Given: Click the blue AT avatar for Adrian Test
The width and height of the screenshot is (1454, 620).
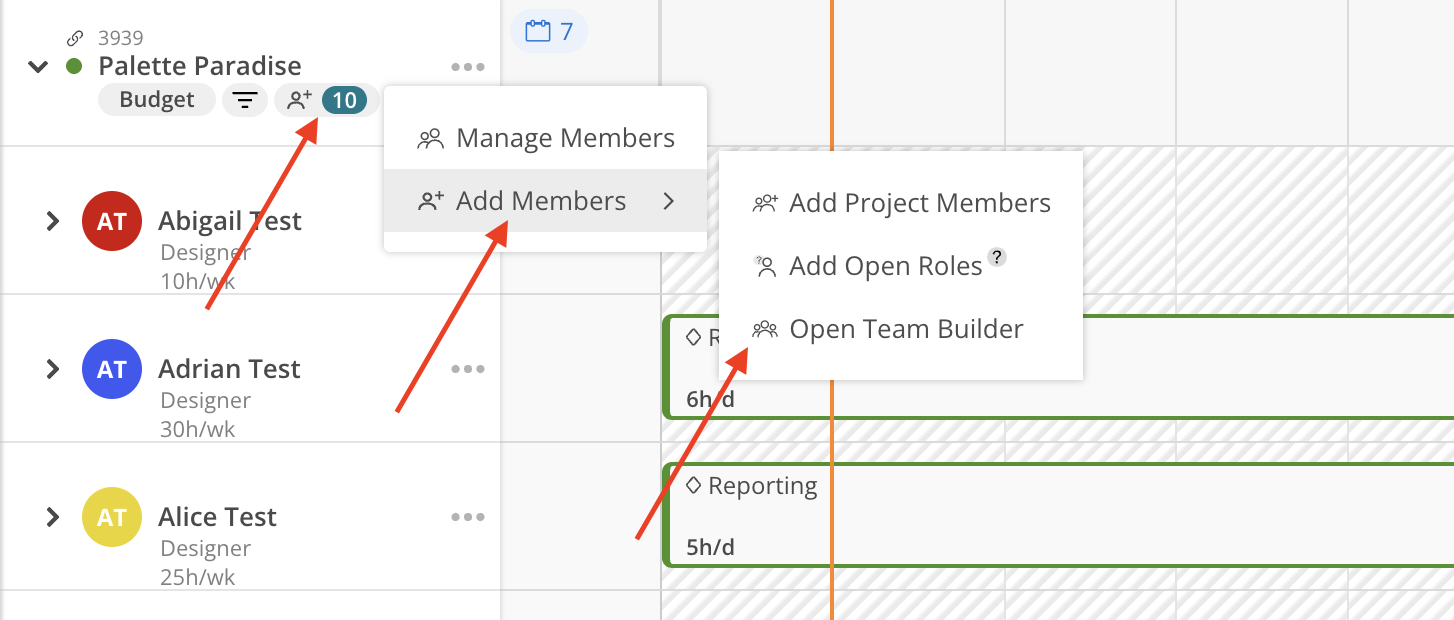Looking at the screenshot, I should (x=111, y=369).
